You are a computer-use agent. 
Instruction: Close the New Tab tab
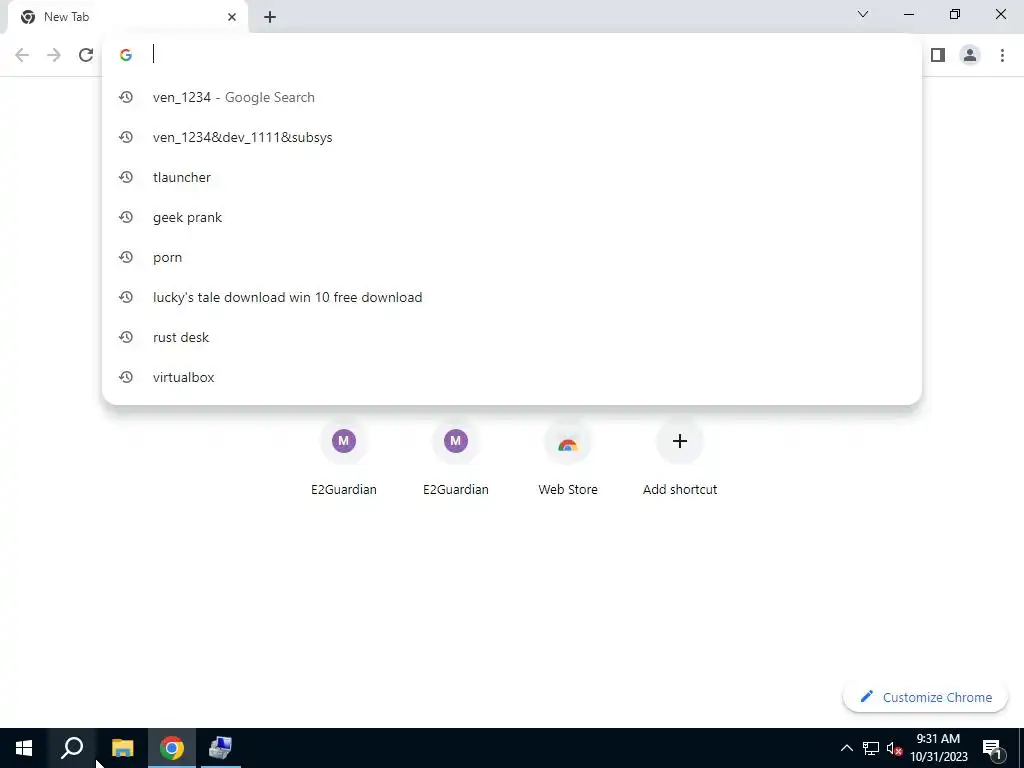tap(232, 17)
